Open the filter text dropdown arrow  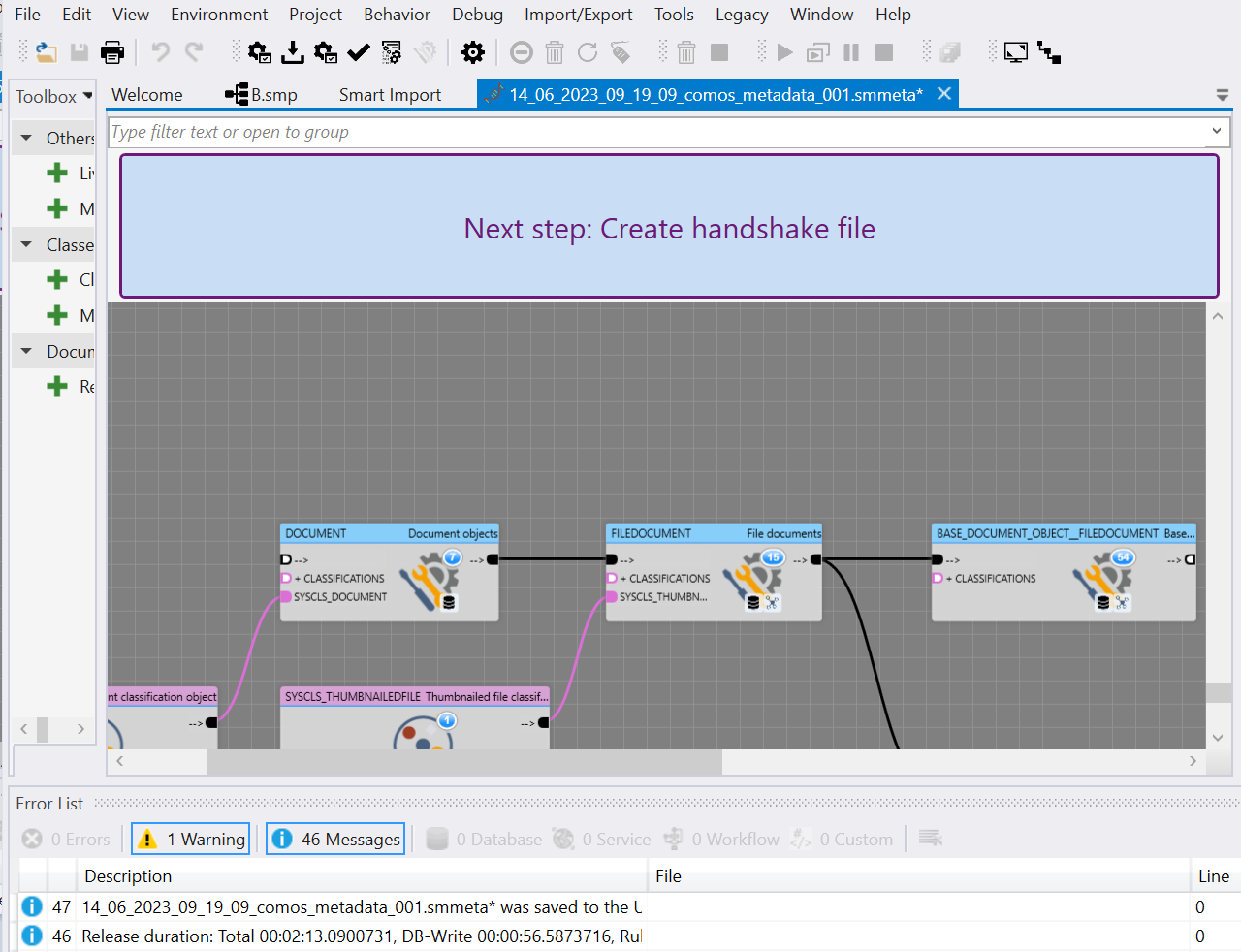1217,132
